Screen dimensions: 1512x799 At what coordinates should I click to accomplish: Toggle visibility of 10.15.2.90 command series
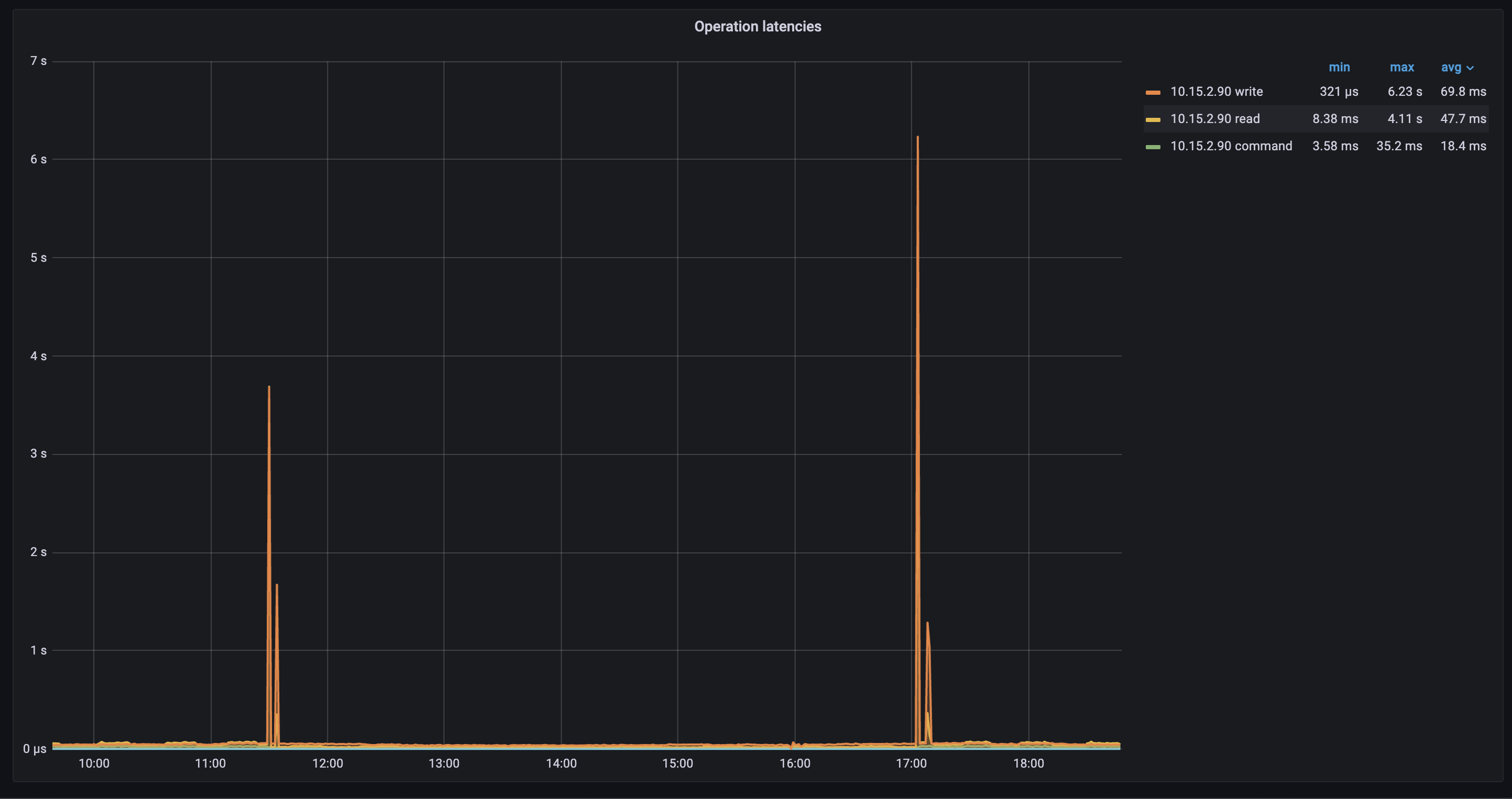[x=1231, y=146]
